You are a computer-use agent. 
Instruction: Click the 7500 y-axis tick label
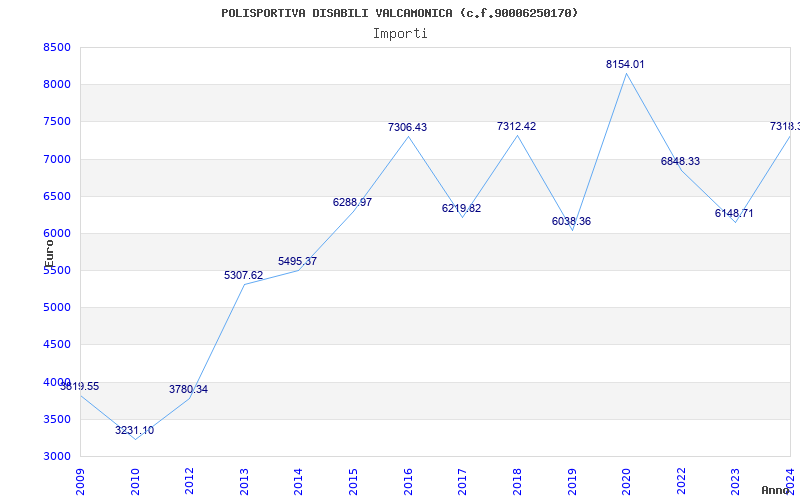(57, 122)
